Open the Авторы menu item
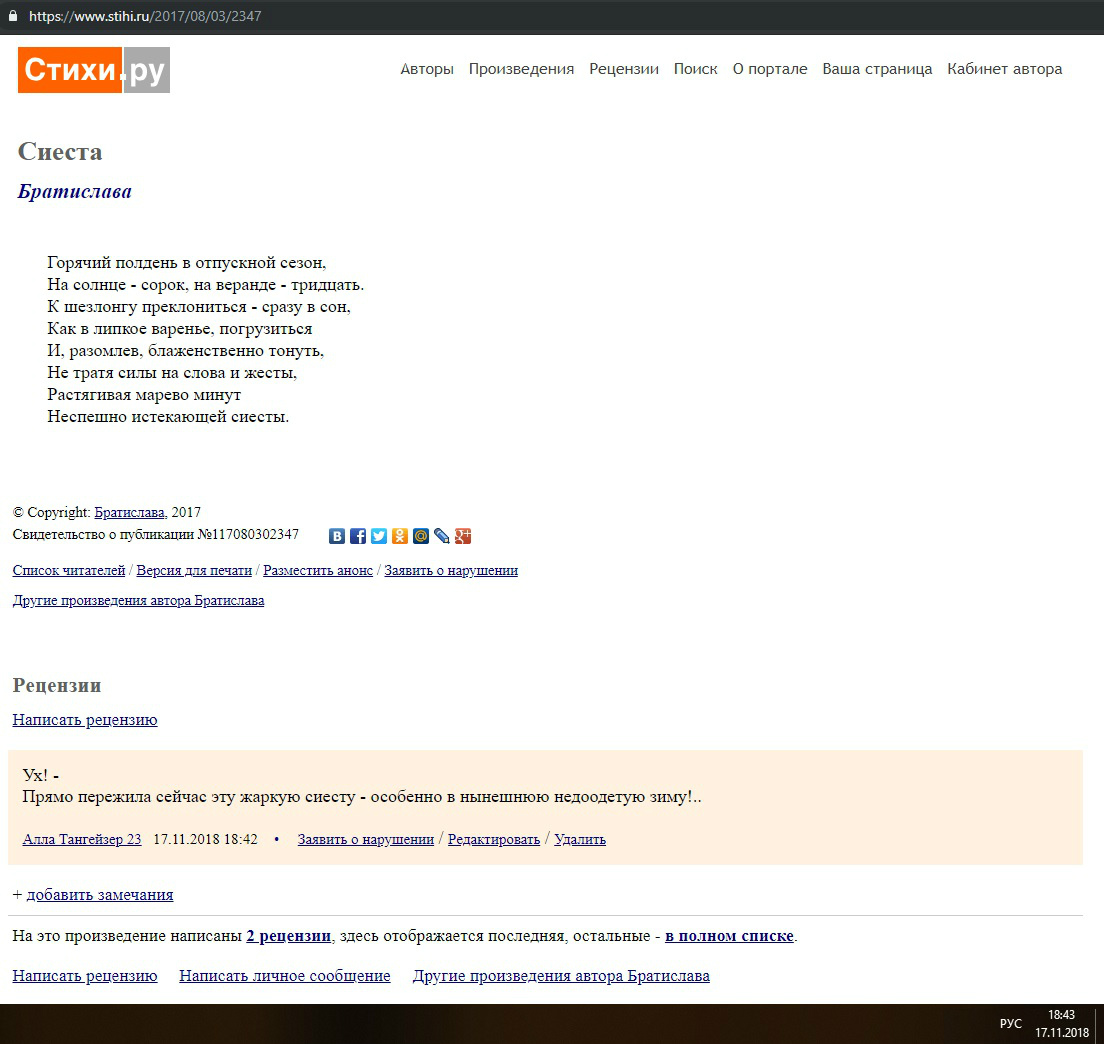Screen dimensions: 1104x1044 click(x=427, y=69)
